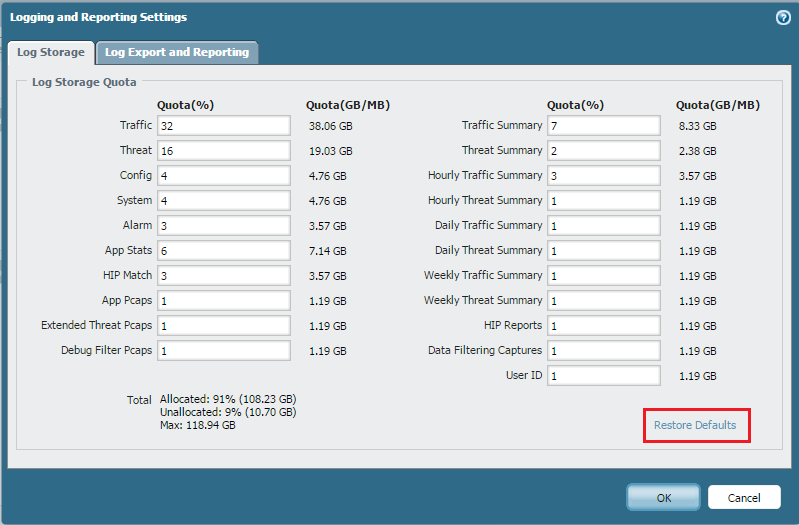
Task: Click the Max: 118.94 GB text
Action: click(198, 425)
